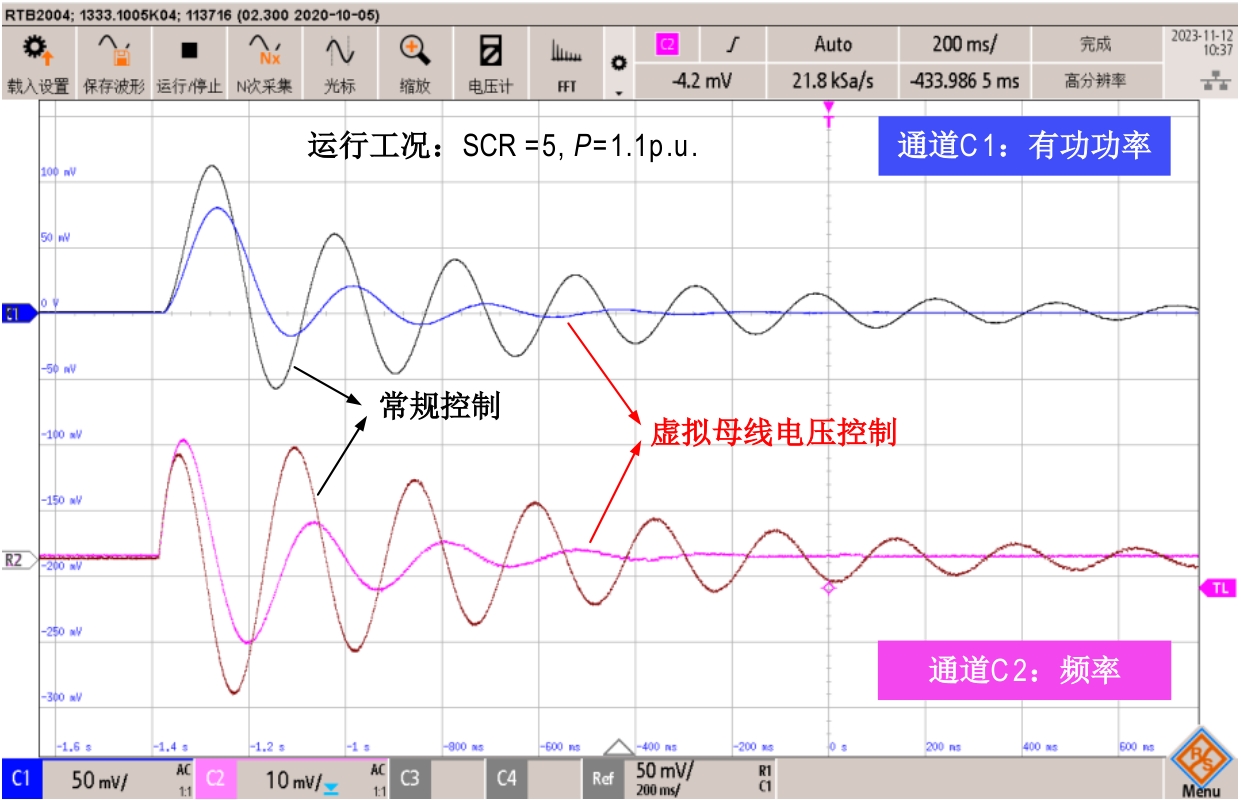Toggle channel C1 on or off
Viewport: 1241px width, 800px height.
tap(21, 779)
